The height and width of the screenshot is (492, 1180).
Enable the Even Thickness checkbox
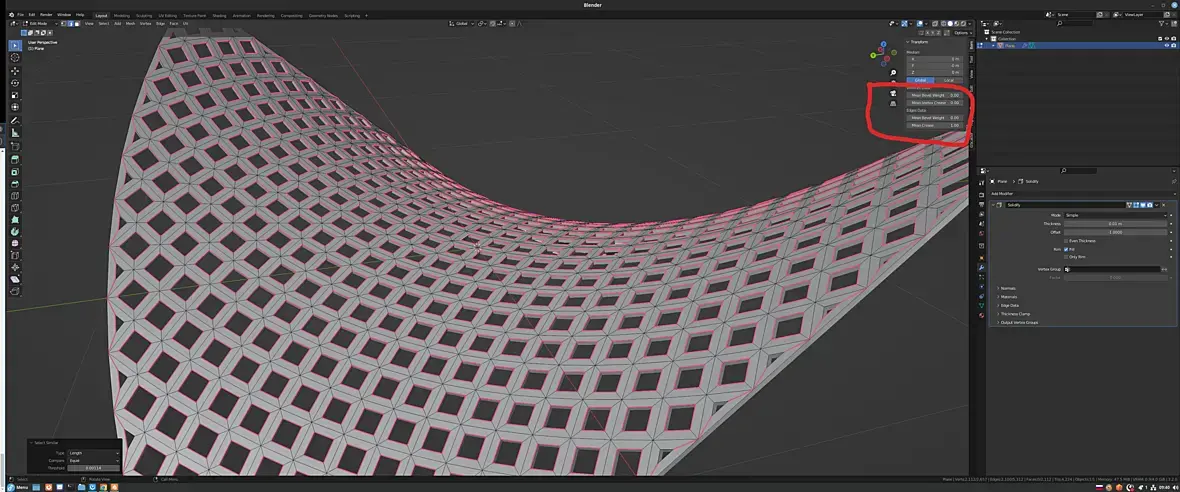tap(1066, 241)
